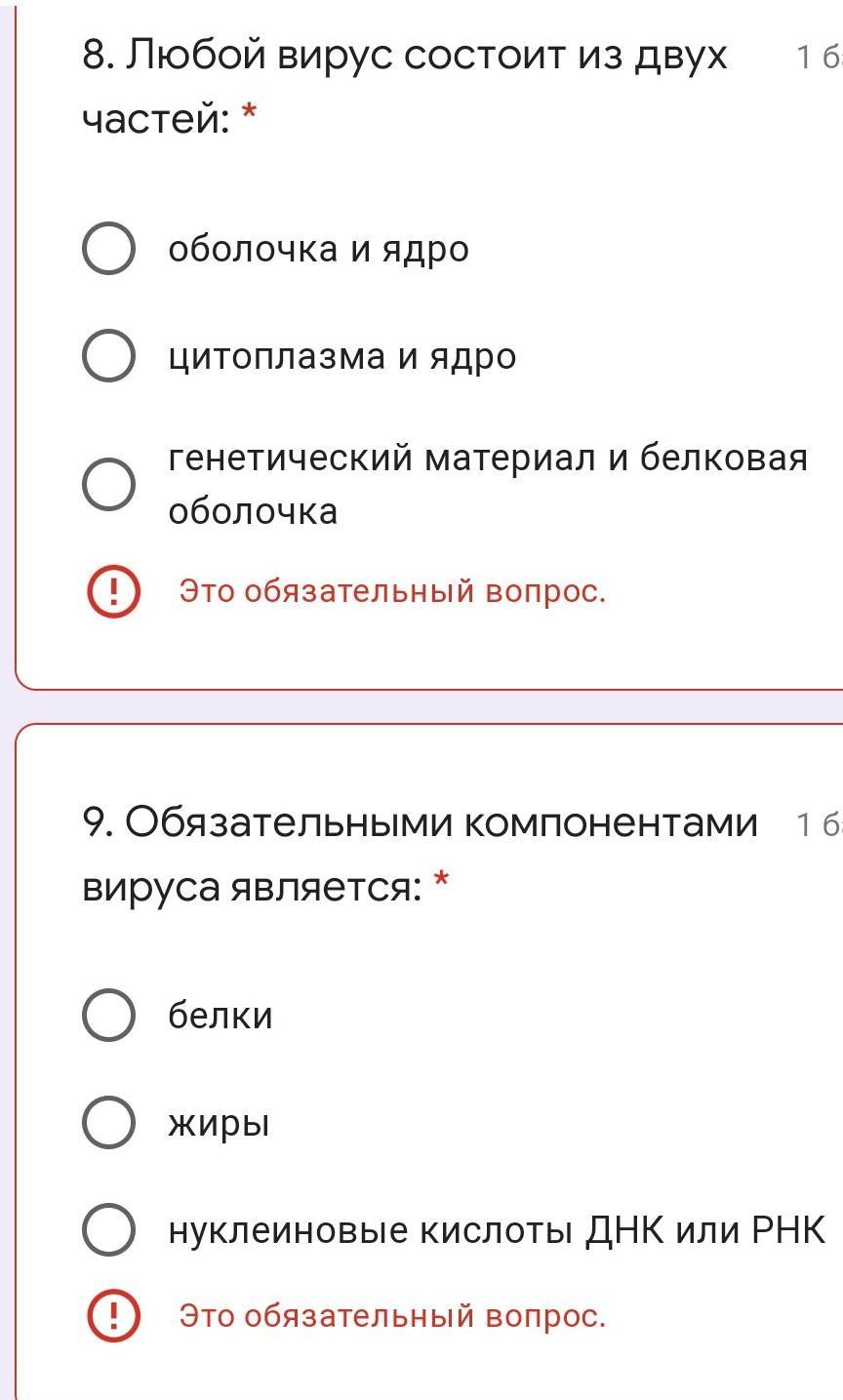Click the points label beside question 8
The width and height of the screenshot is (843, 1400).
(818, 58)
